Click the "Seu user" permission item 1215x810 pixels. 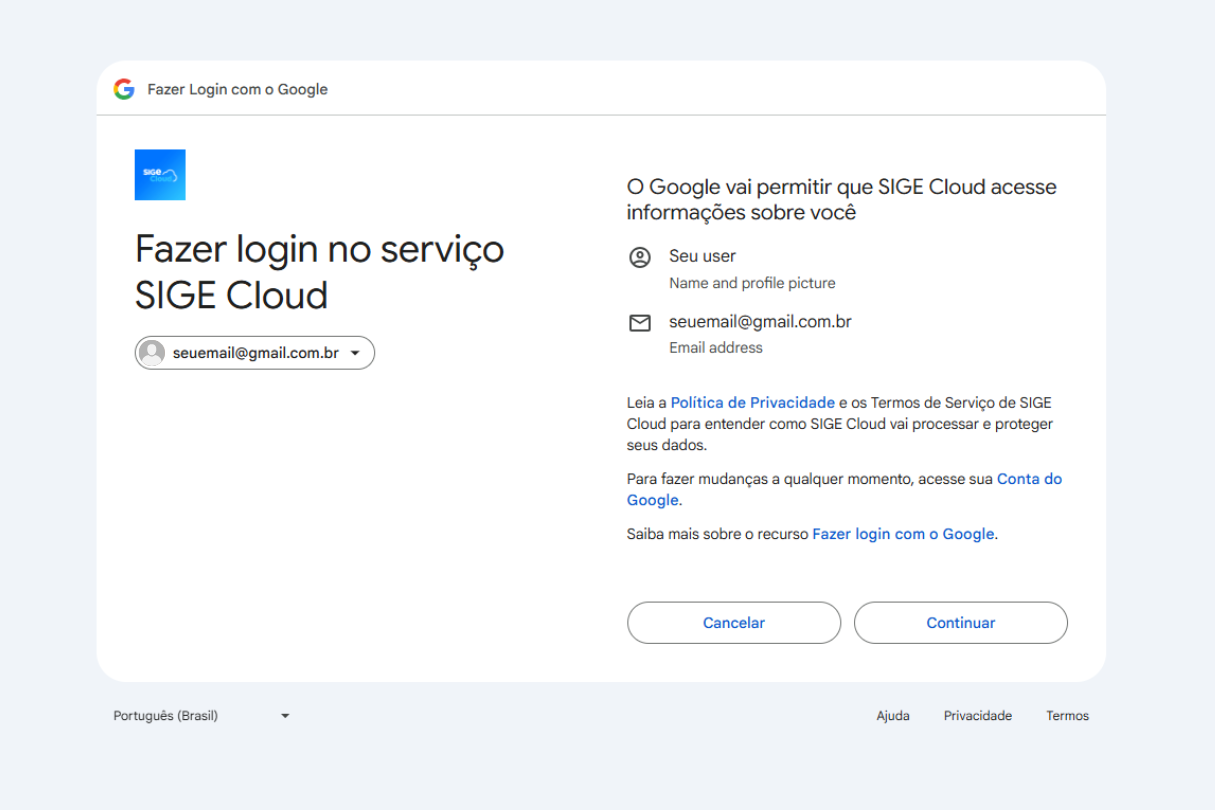[x=702, y=257]
